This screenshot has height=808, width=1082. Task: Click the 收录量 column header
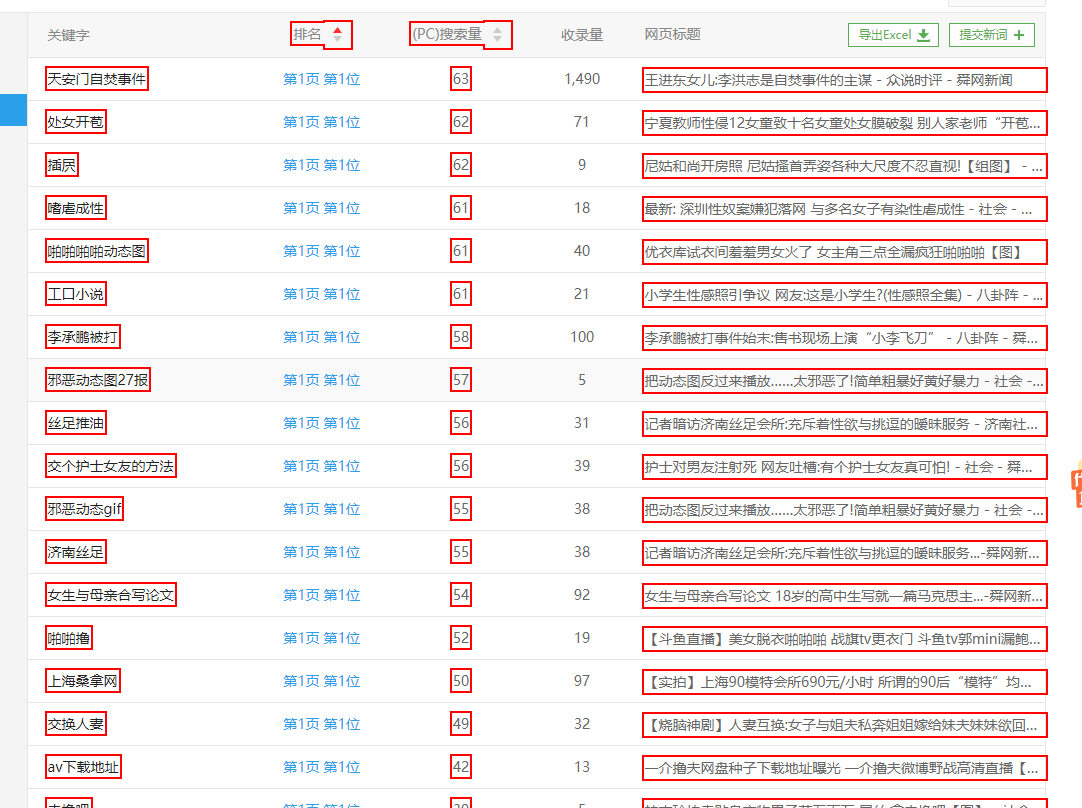tap(582, 35)
